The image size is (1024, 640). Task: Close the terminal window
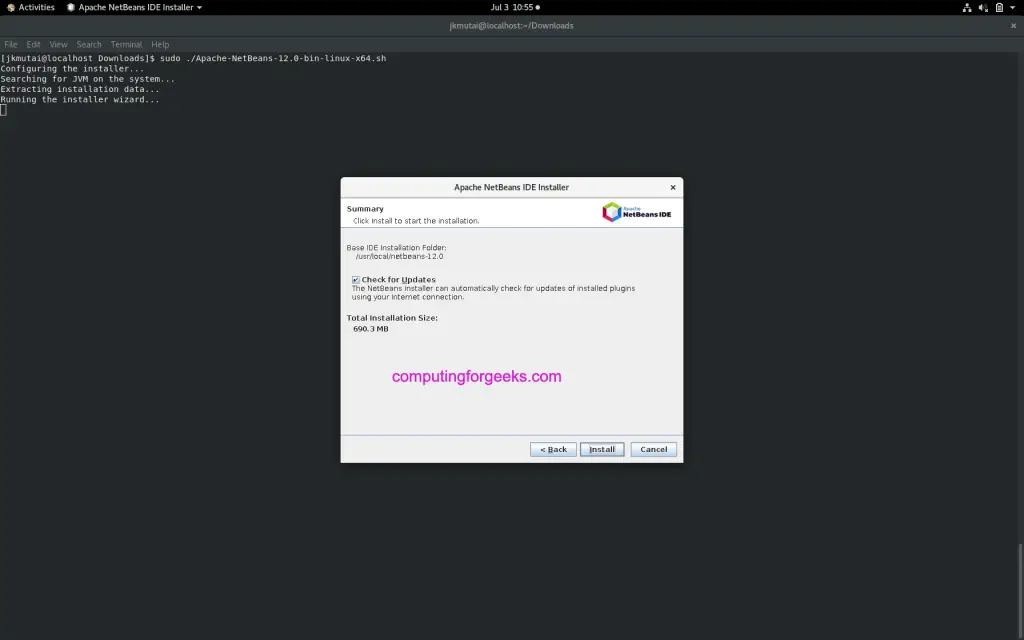[1014, 26]
